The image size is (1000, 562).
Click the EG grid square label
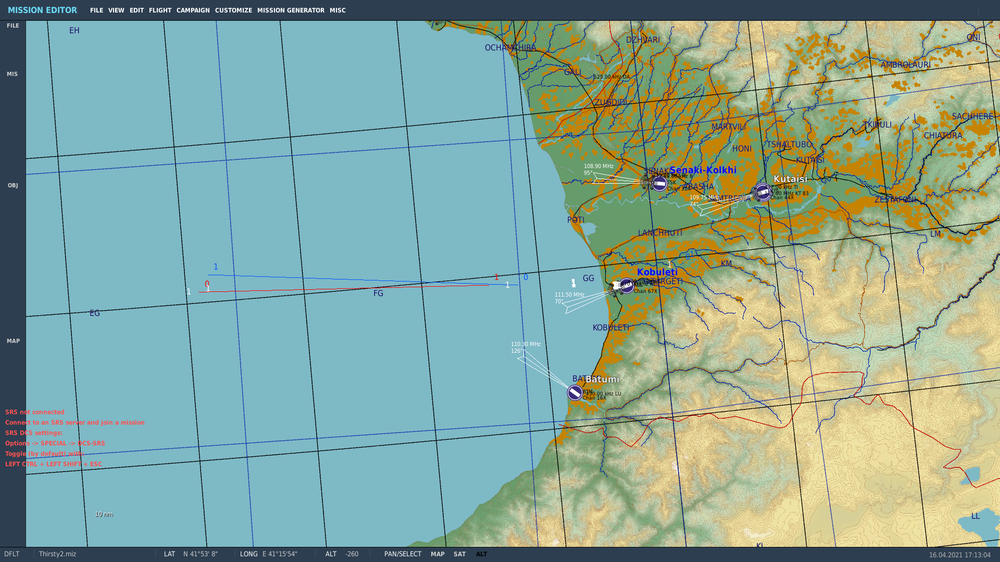point(94,313)
